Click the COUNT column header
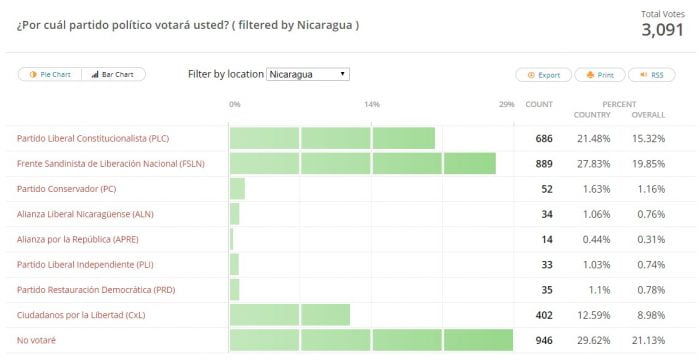Image resolution: width=700 pixels, height=360 pixels. 539,105
